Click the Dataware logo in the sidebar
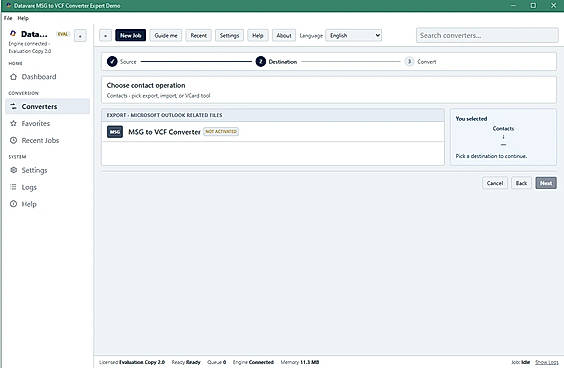Viewport: 564px width, 368px height. tap(13, 33)
